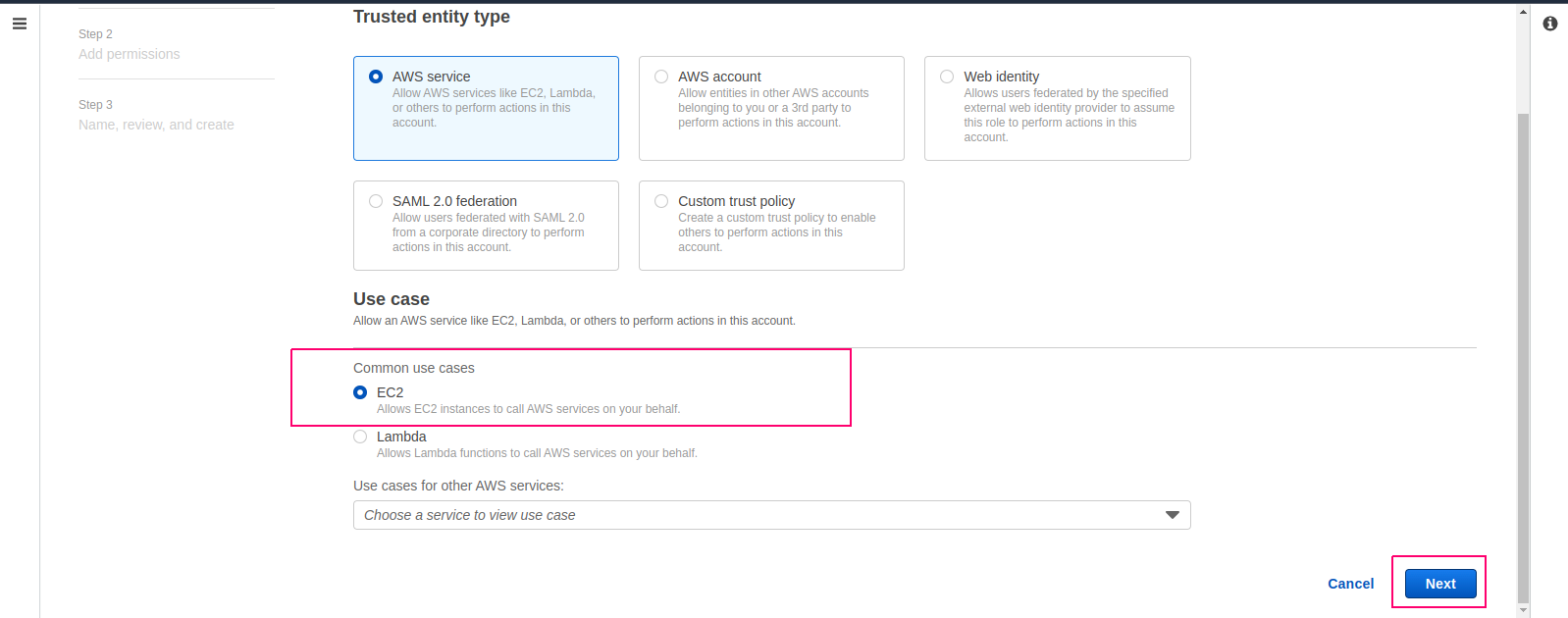Open the 'Choose a service to view use case' dropdown
This screenshot has height=618, width=1568.
coord(771,515)
